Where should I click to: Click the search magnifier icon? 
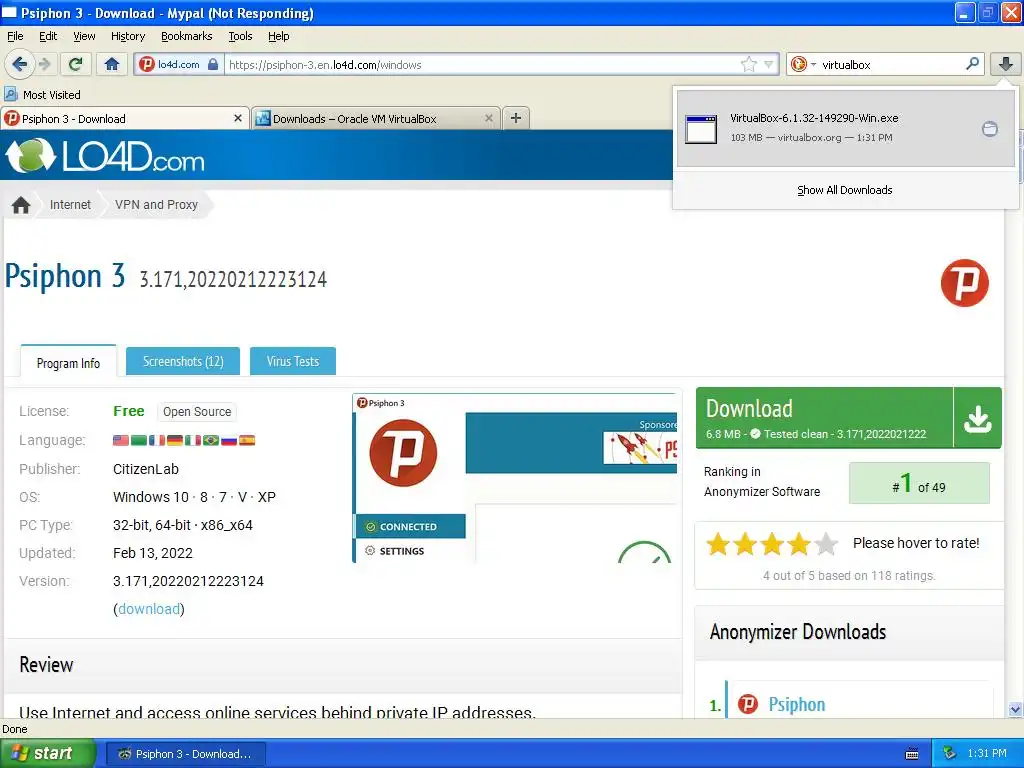coord(972,64)
